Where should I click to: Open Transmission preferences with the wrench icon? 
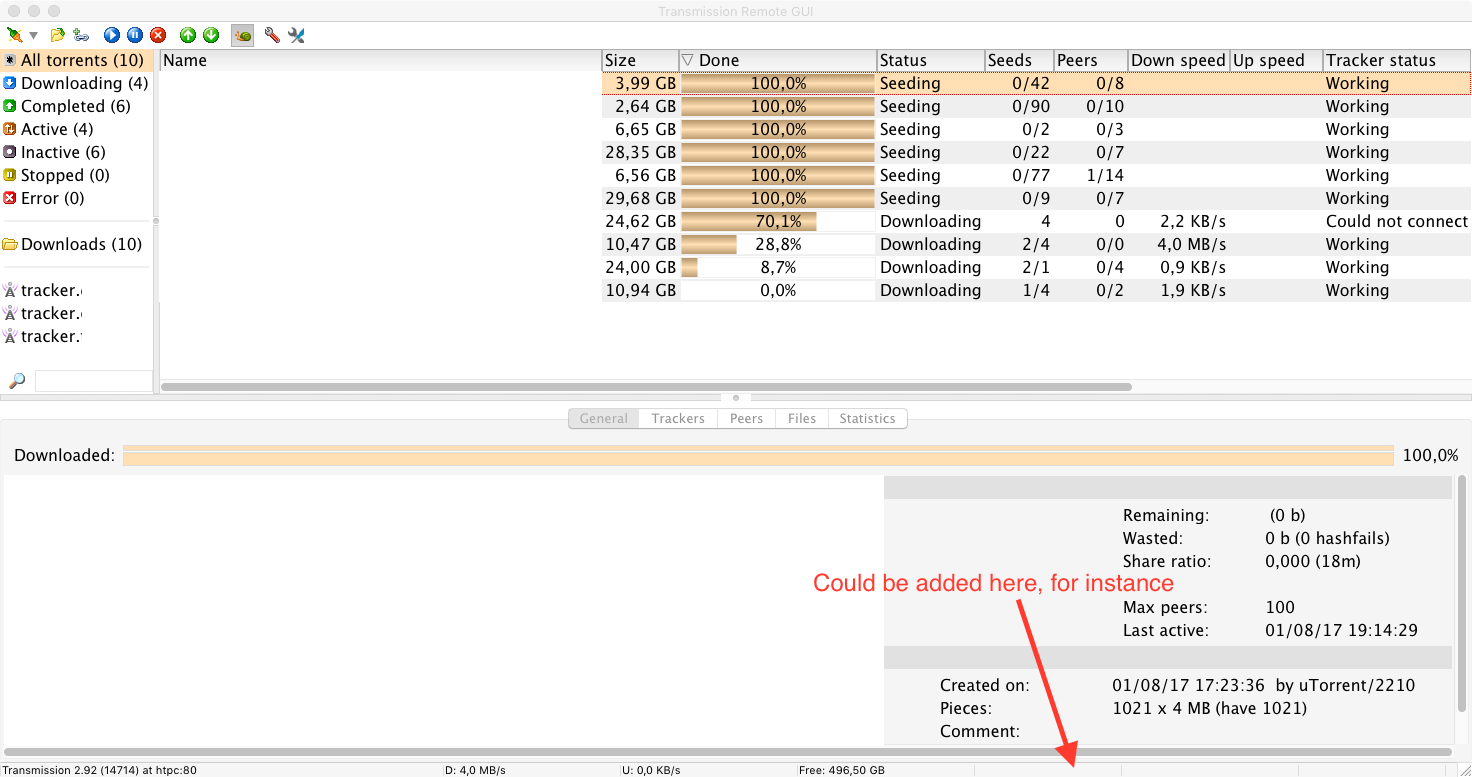coord(271,34)
